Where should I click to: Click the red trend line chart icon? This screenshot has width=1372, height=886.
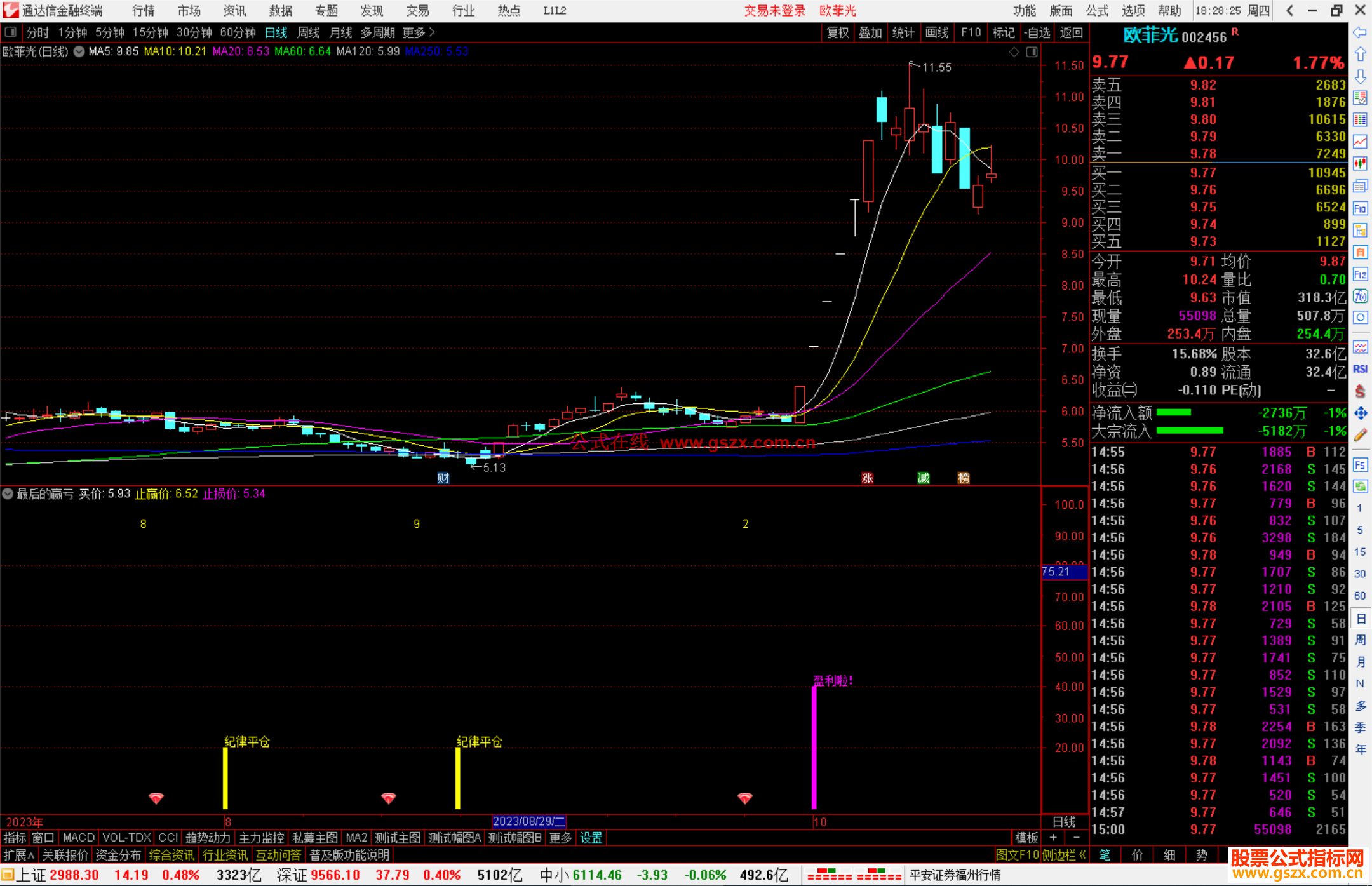[1360, 142]
